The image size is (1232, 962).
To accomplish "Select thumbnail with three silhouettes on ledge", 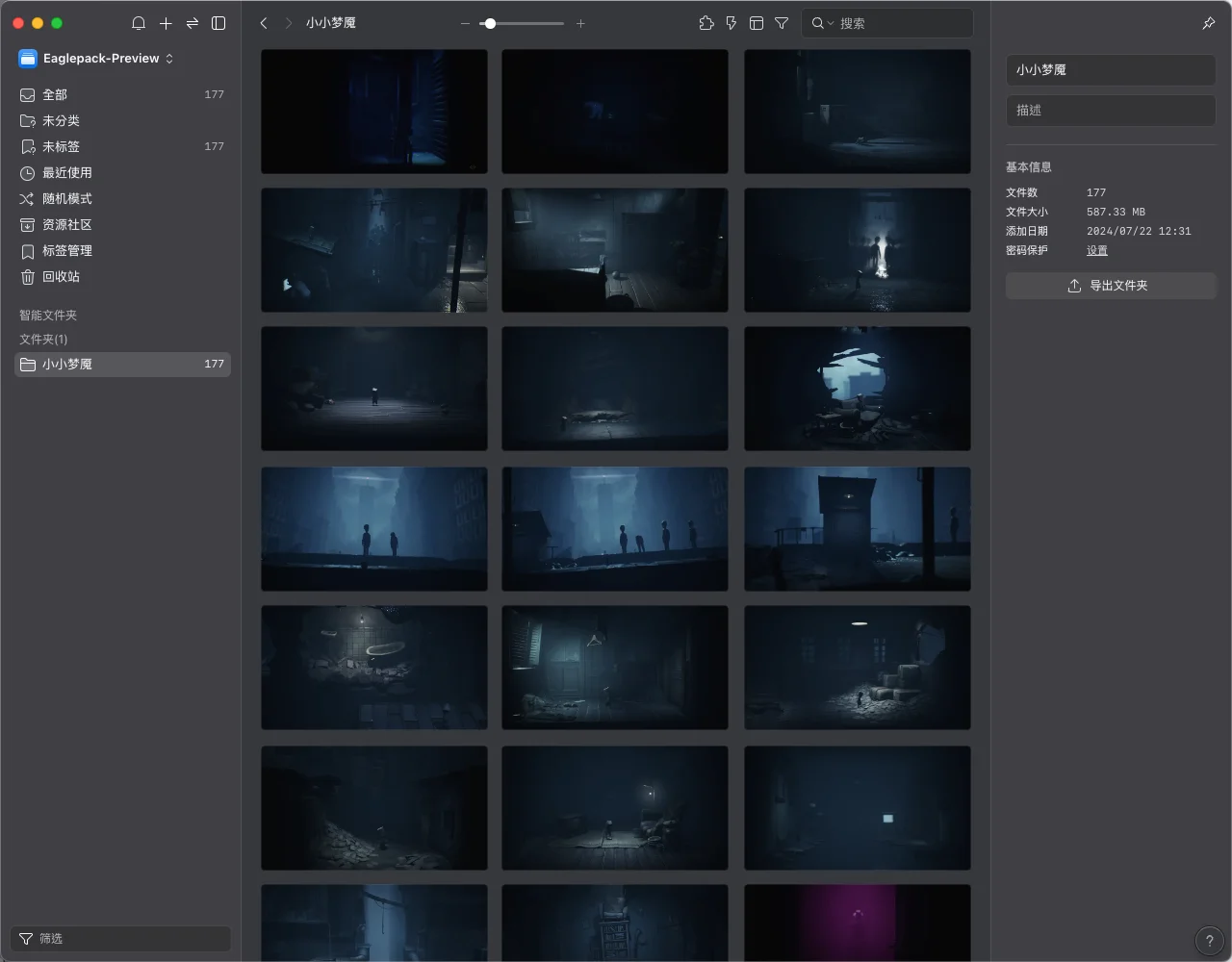I will [x=615, y=529].
